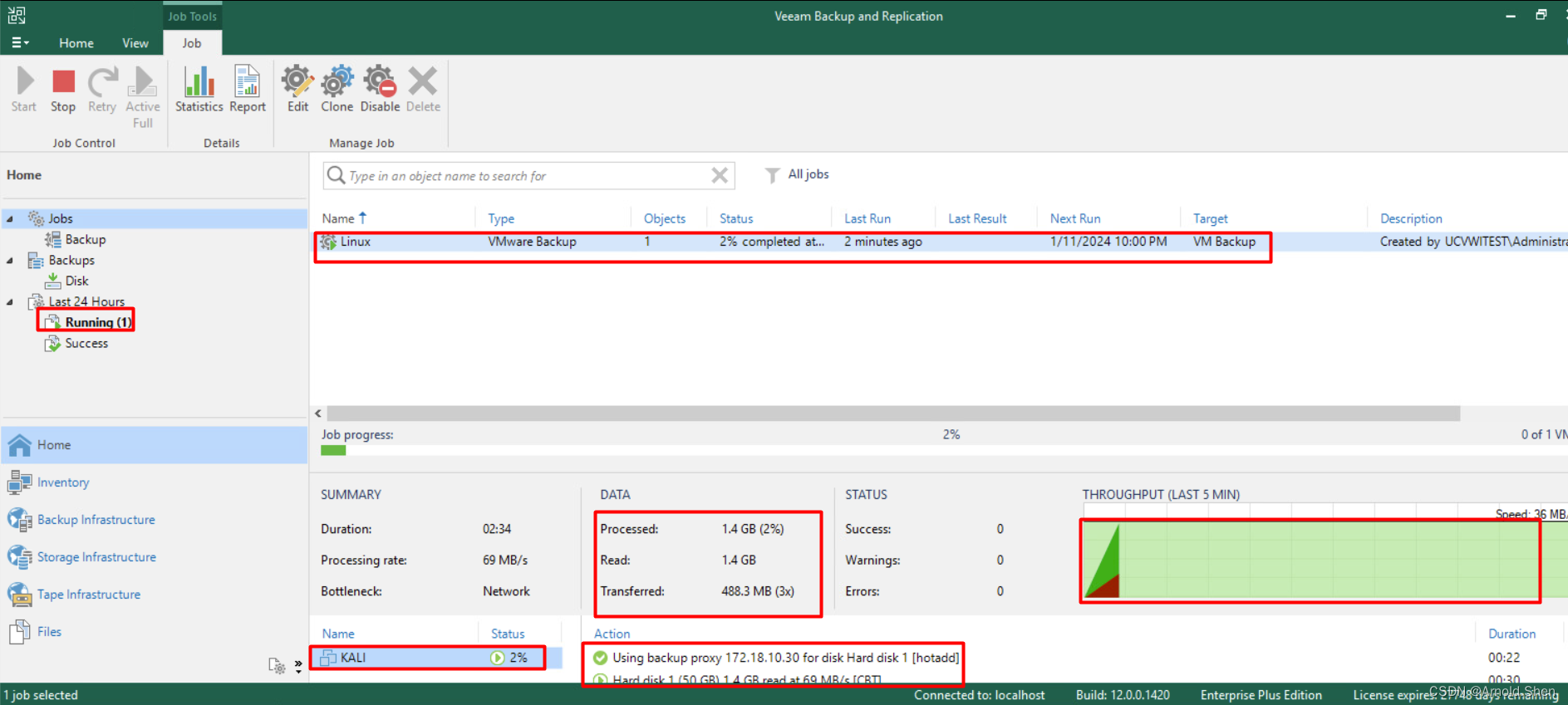Screen dimensions: 1568x705
Task: Click the Duration column header in the log
Action: [x=1511, y=634]
